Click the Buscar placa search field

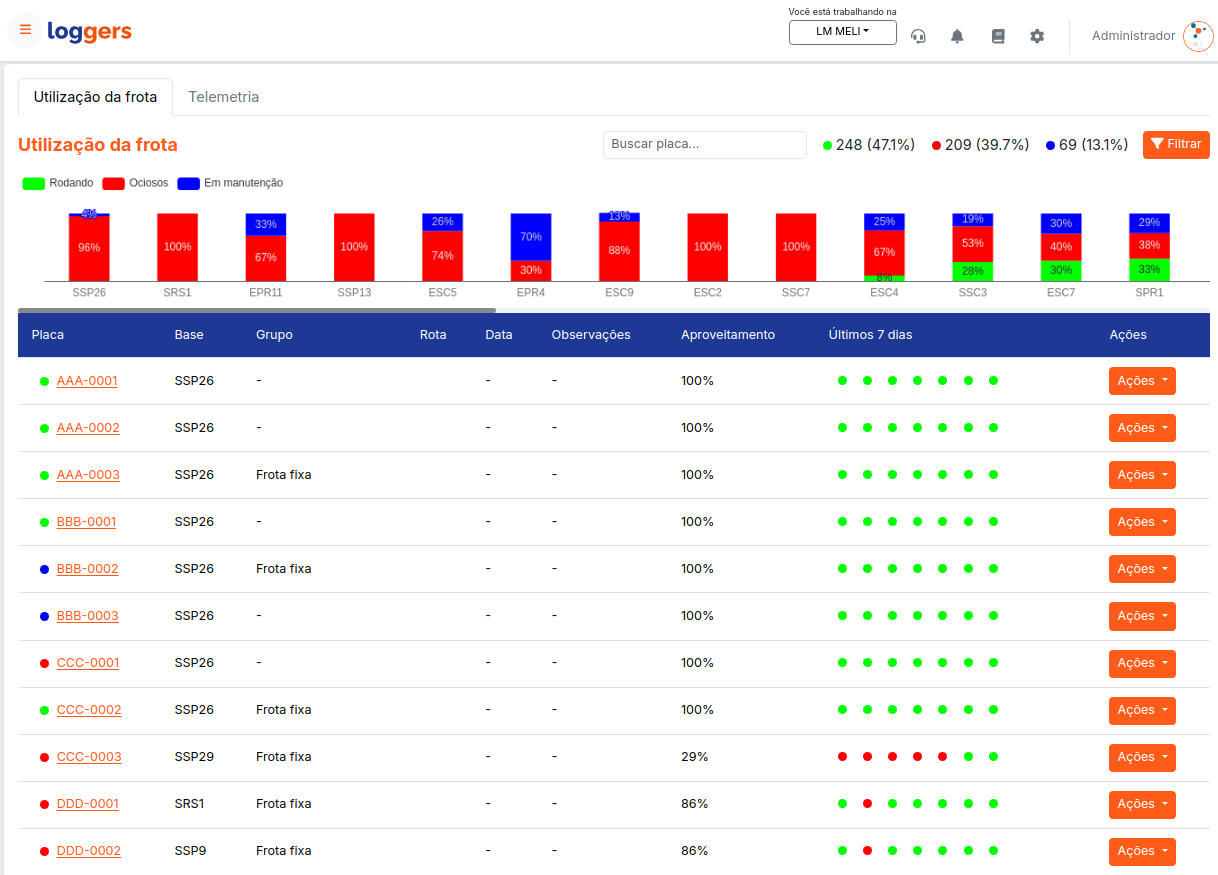704,144
